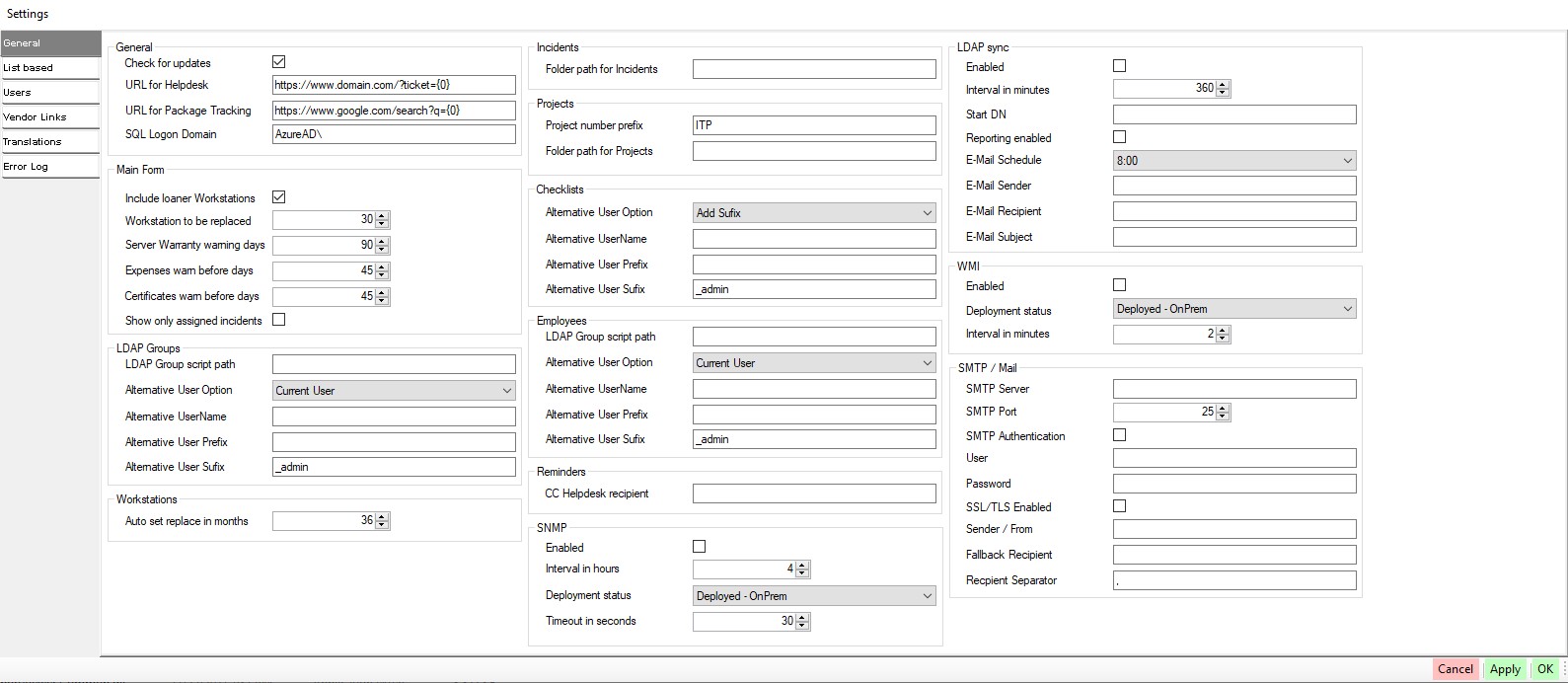The width and height of the screenshot is (1568, 683).
Task: Adjust Server Warranty warning days spinner
Action: [332, 245]
